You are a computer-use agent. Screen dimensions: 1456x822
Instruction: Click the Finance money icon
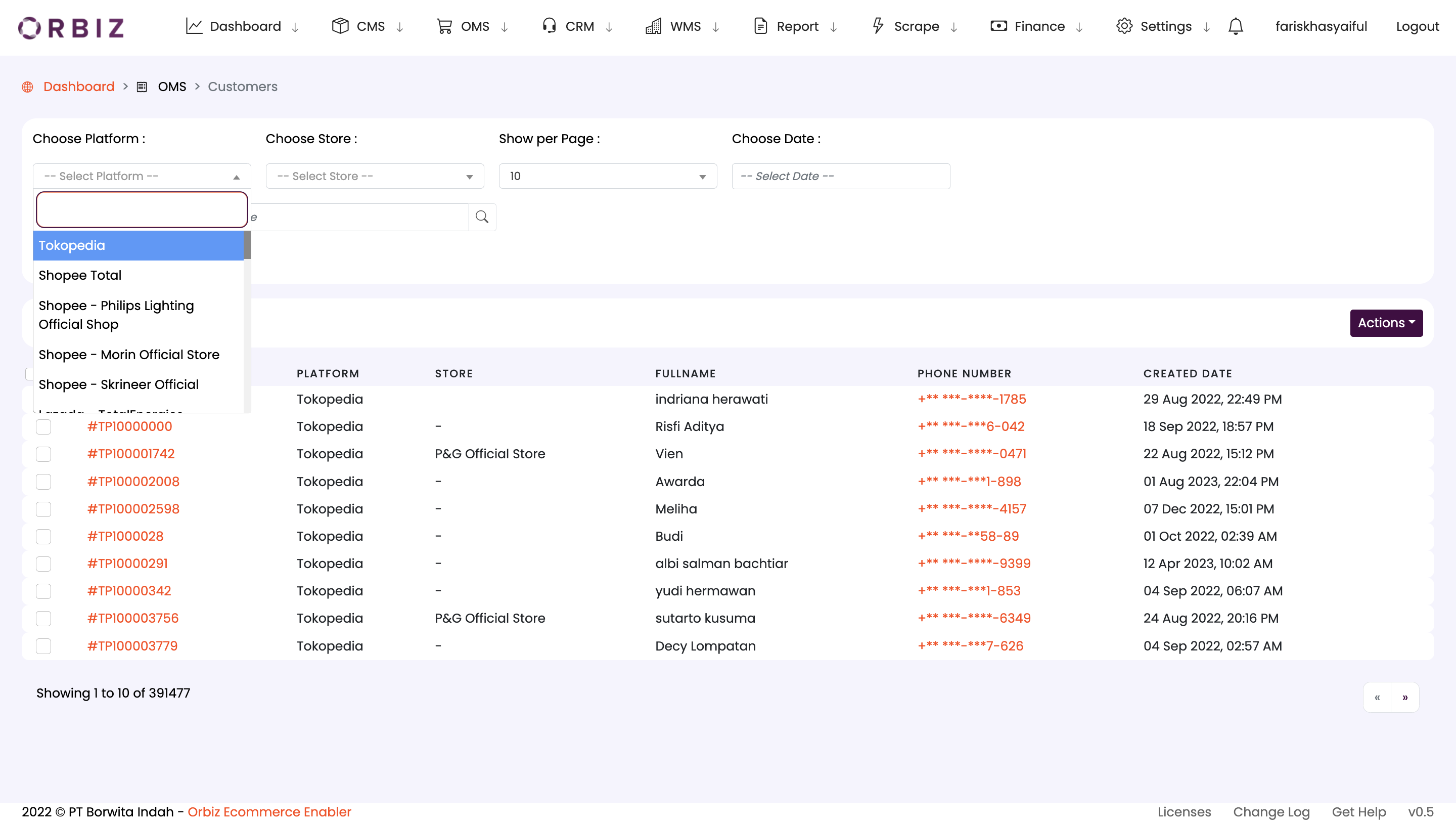[x=999, y=26]
